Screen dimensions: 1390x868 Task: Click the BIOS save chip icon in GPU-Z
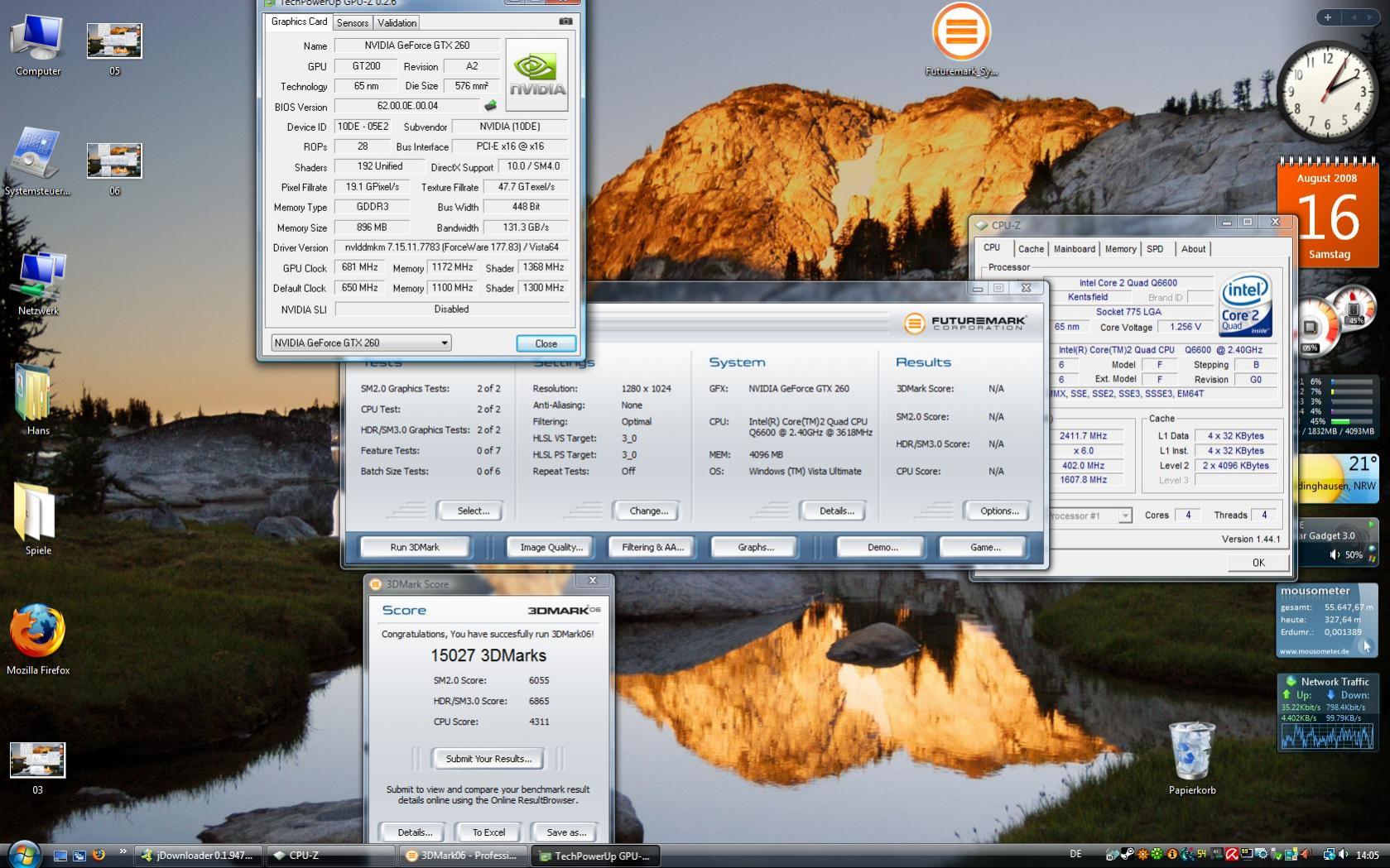point(490,106)
